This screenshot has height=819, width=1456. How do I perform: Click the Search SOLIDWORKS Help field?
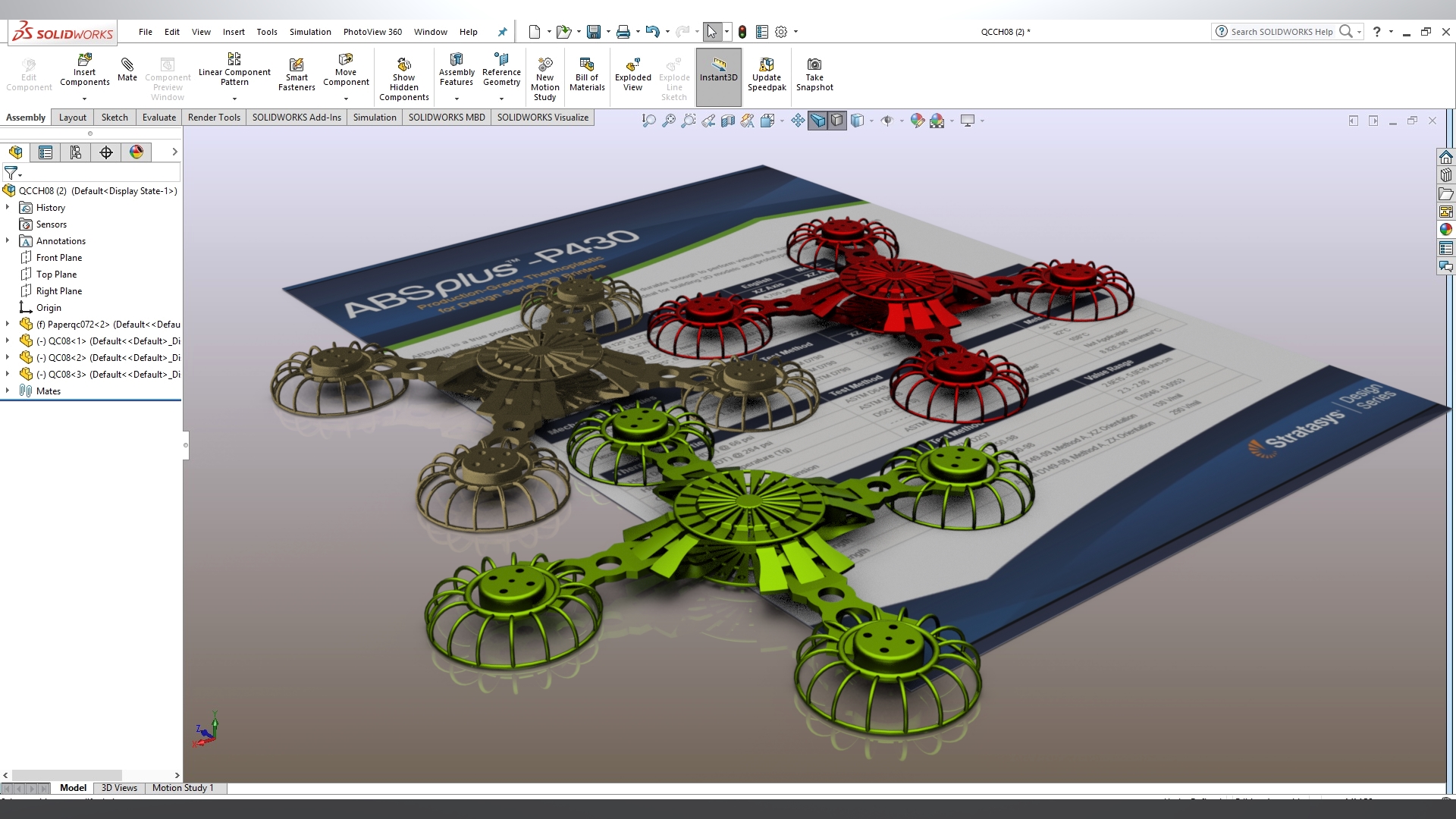click(x=1282, y=32)
